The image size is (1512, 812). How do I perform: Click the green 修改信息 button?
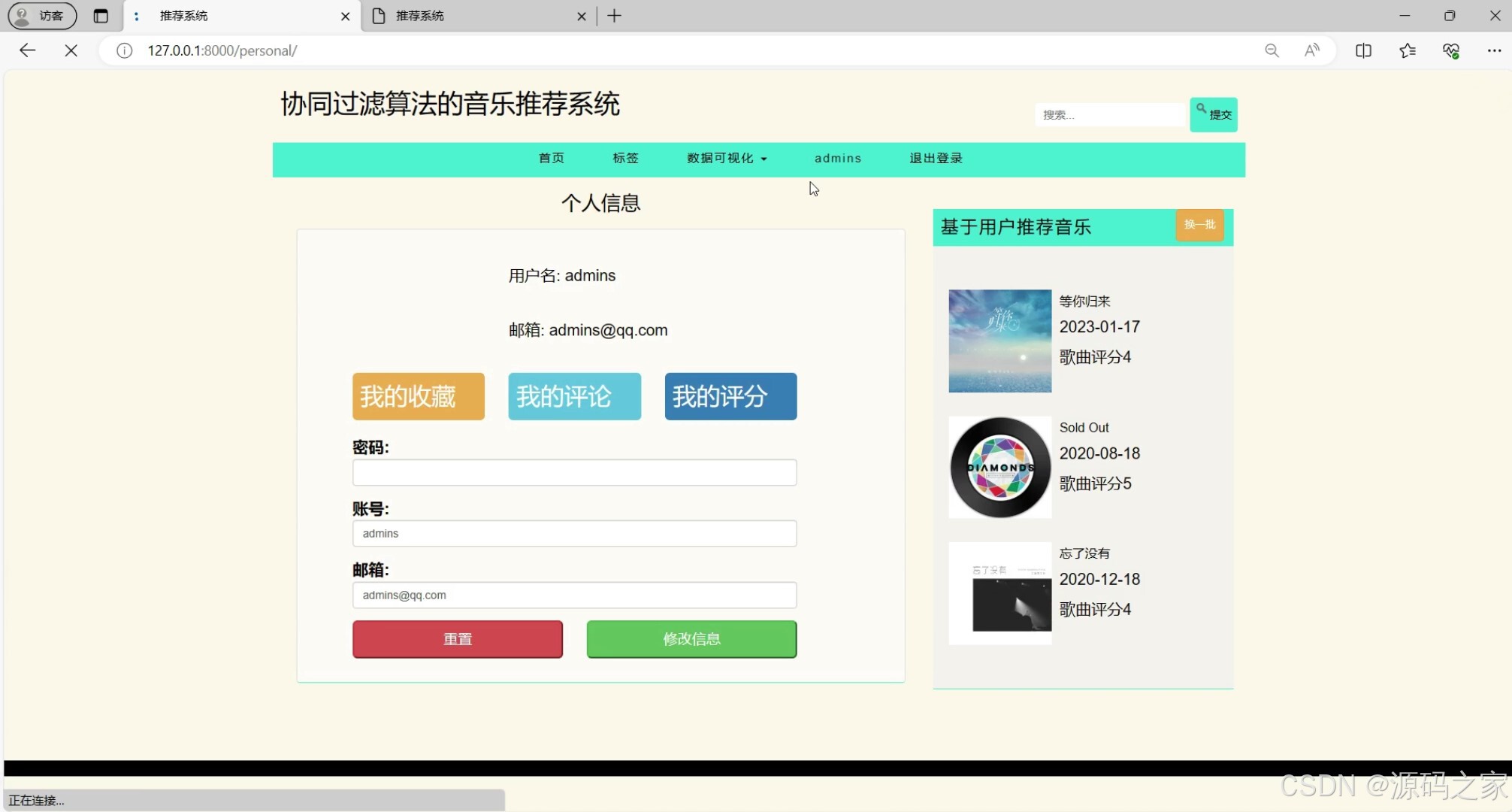(x=691, y=638)
